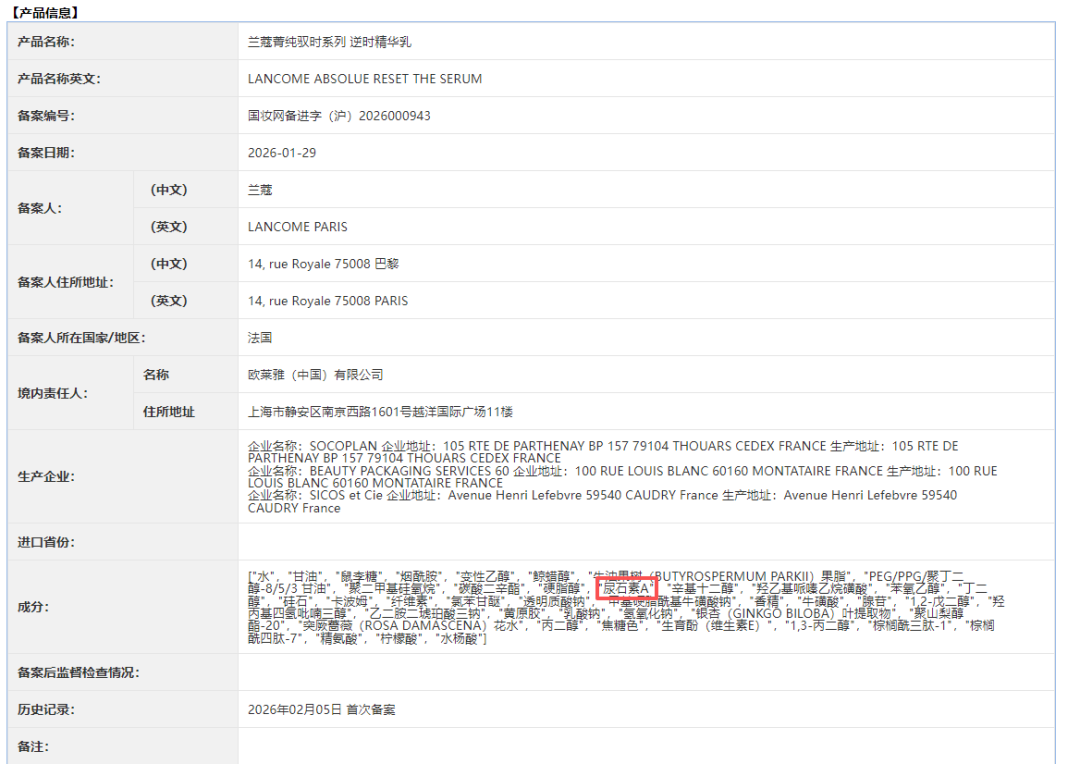Click the 境内责任人 row label
This screenshot has height=764, width=1080.
(x=52, y=393)
